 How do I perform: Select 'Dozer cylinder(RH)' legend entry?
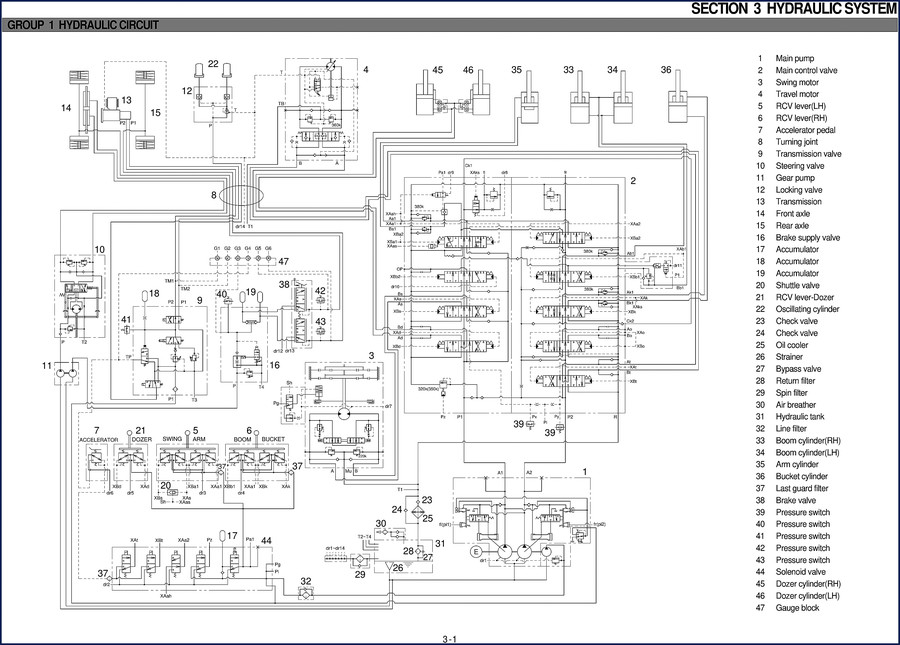(x=808, y=584)
